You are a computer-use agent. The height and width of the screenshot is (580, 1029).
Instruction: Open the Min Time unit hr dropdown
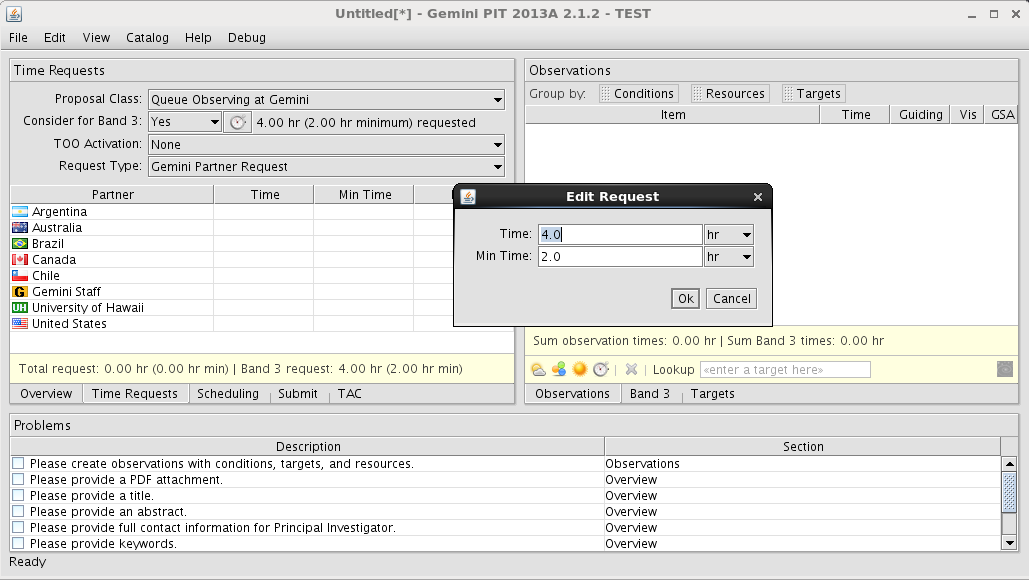pyautogui.click(x=728, y=257)
